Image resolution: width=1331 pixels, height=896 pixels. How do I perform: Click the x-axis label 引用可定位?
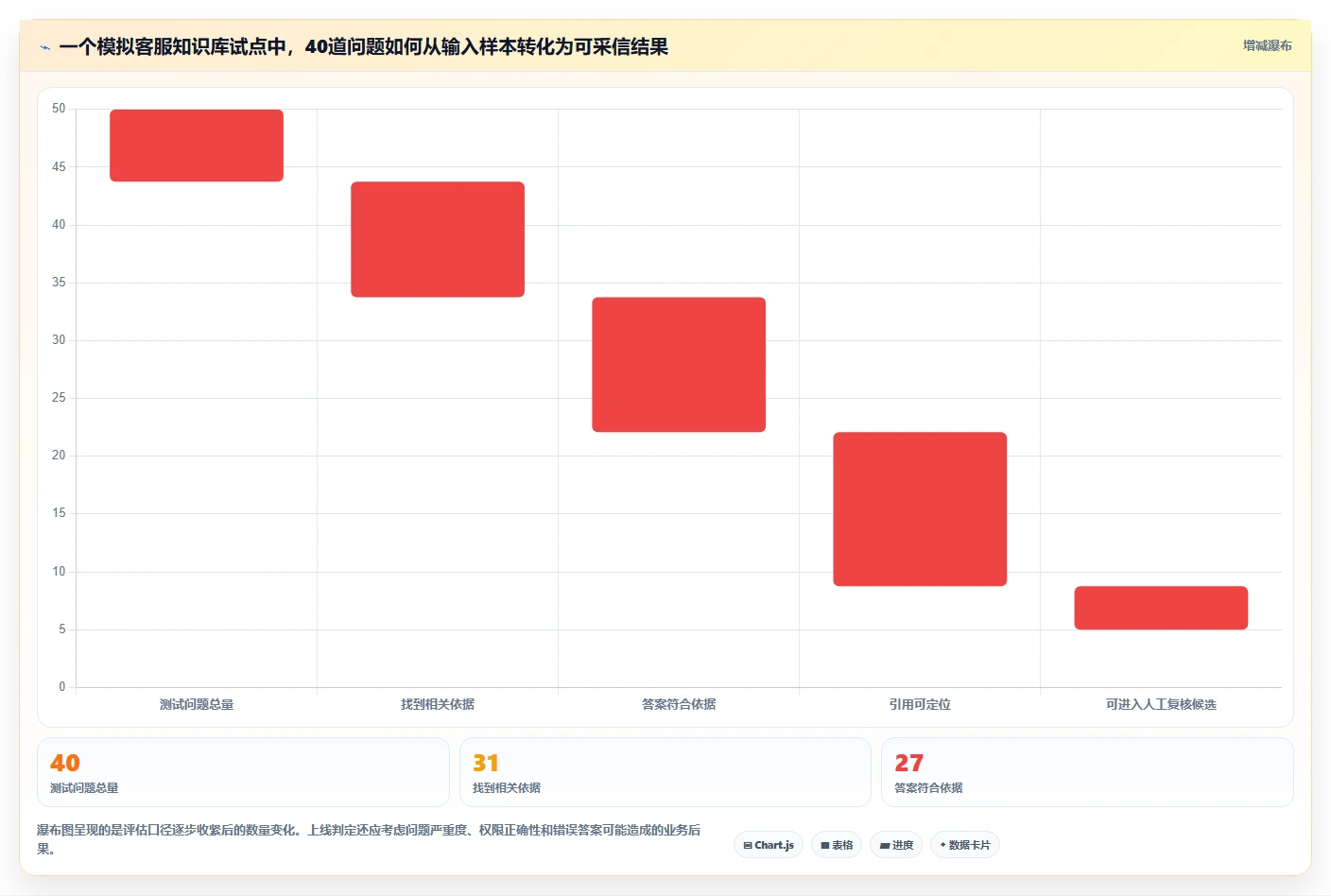click(920, 704)
